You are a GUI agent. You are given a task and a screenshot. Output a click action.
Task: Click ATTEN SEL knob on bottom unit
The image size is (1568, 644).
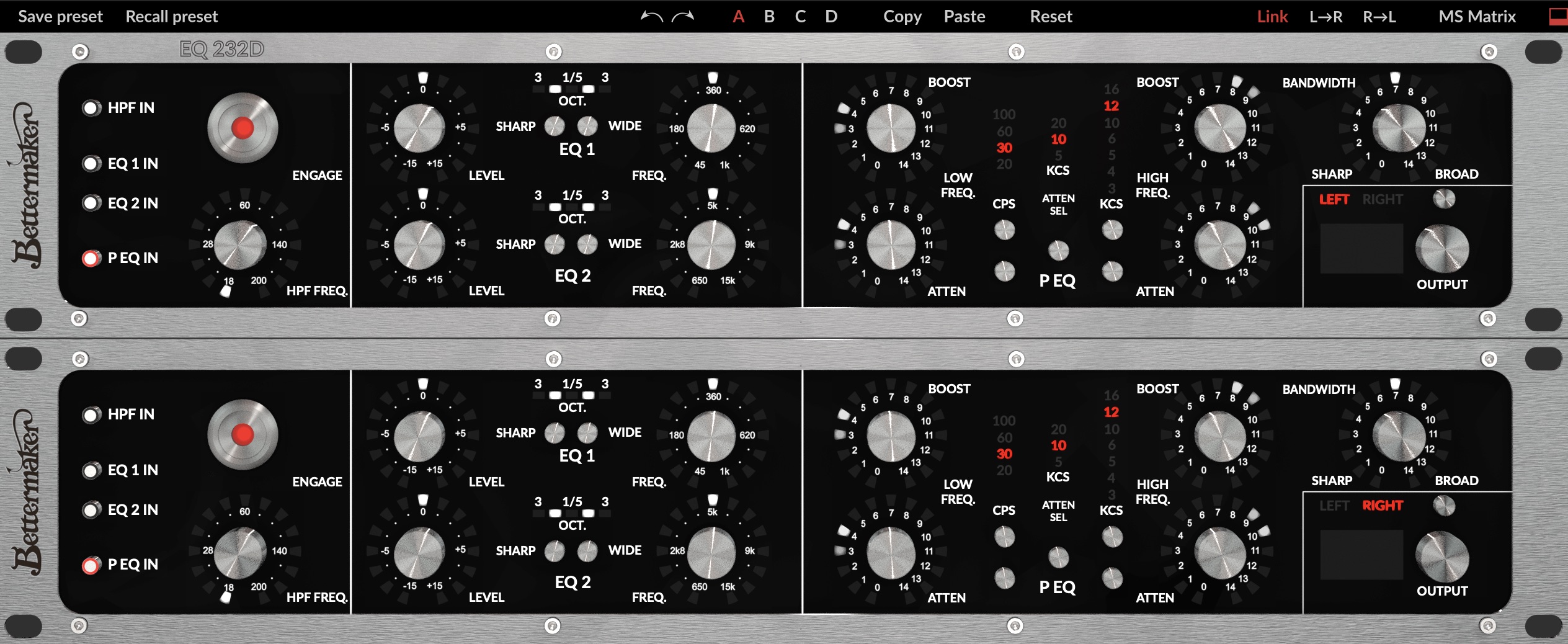(1059, 557)
